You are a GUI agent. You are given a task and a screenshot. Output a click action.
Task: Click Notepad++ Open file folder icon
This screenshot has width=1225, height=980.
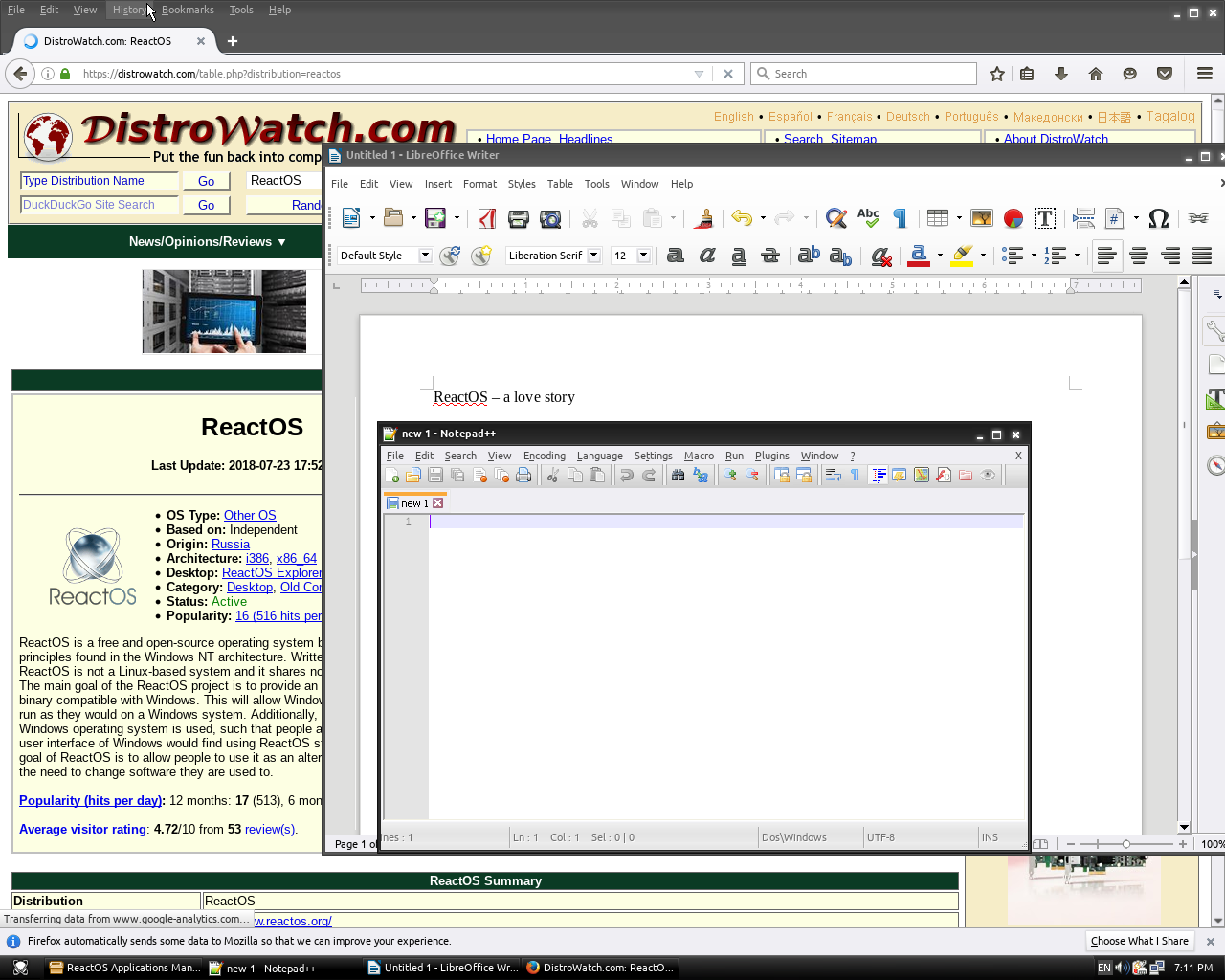point(413,475)
